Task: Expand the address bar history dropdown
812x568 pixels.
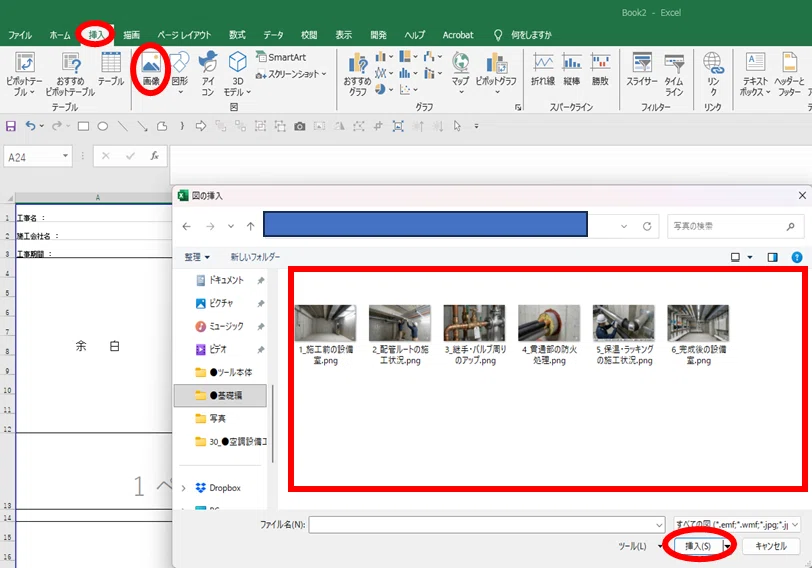Action: tap(624, 226)
